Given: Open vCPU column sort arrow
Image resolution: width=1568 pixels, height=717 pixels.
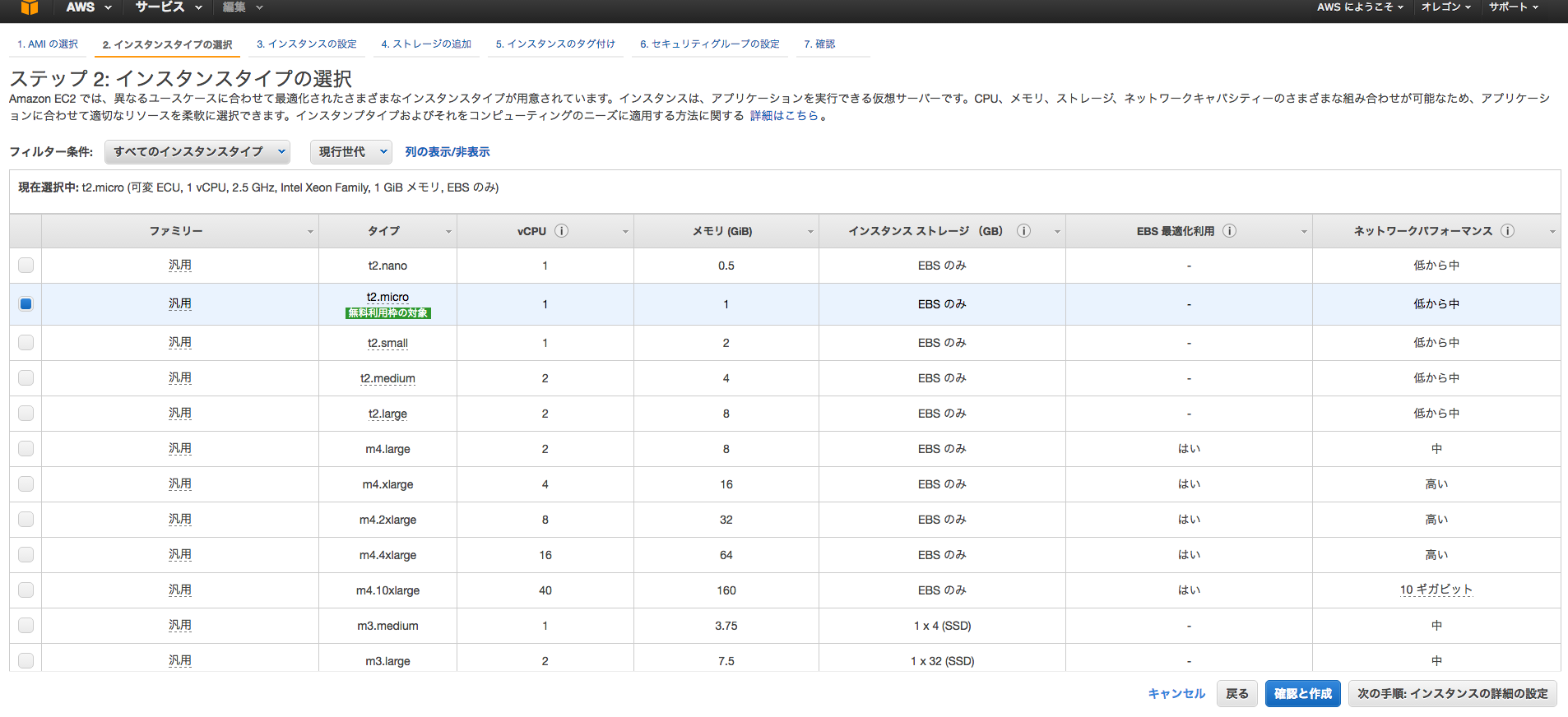Looking at the screenshot, I should (625, 232).
